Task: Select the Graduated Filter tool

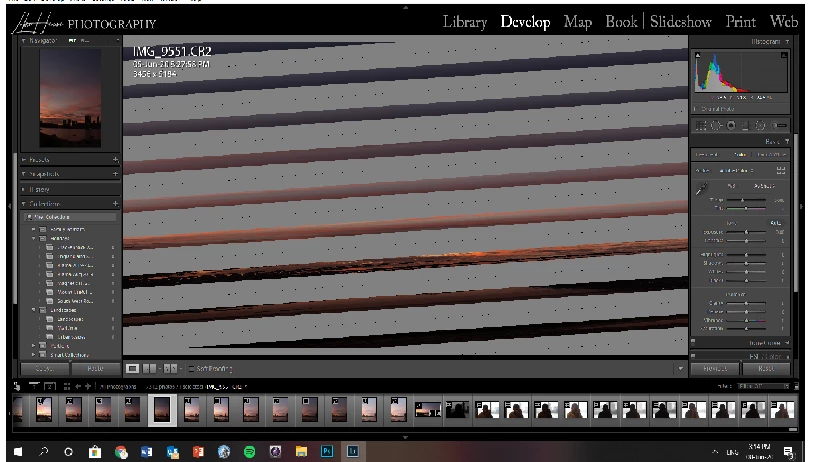Action: pyautogui.click(x=745, y=125)
